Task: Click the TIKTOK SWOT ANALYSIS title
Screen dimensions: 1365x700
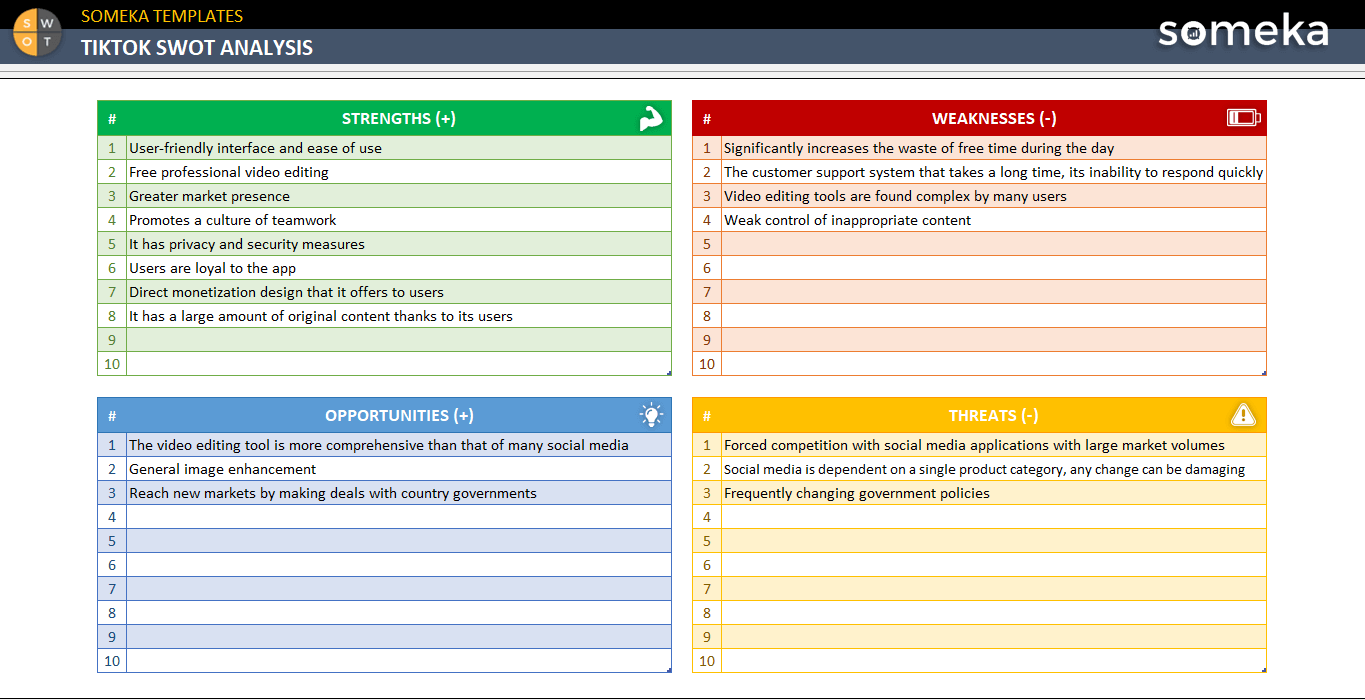Action: pos(197,47)
